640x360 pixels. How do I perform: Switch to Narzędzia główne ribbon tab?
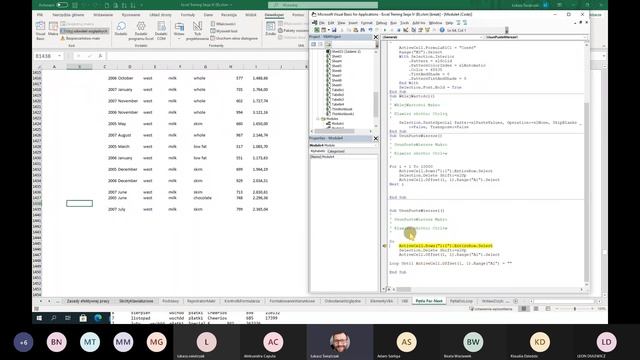[x=68, y=15]
